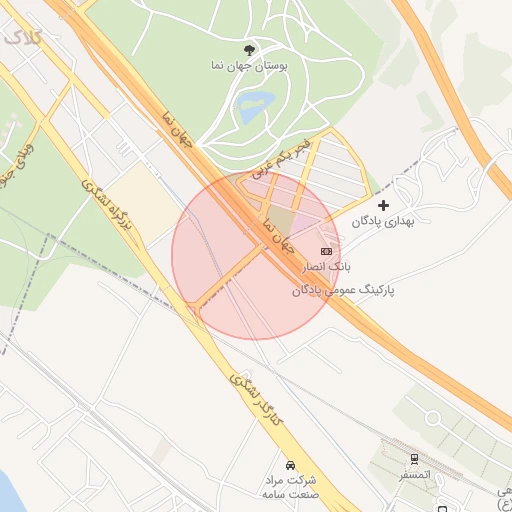Open the بوستان جهان نما park label

[x=249, y=66]
